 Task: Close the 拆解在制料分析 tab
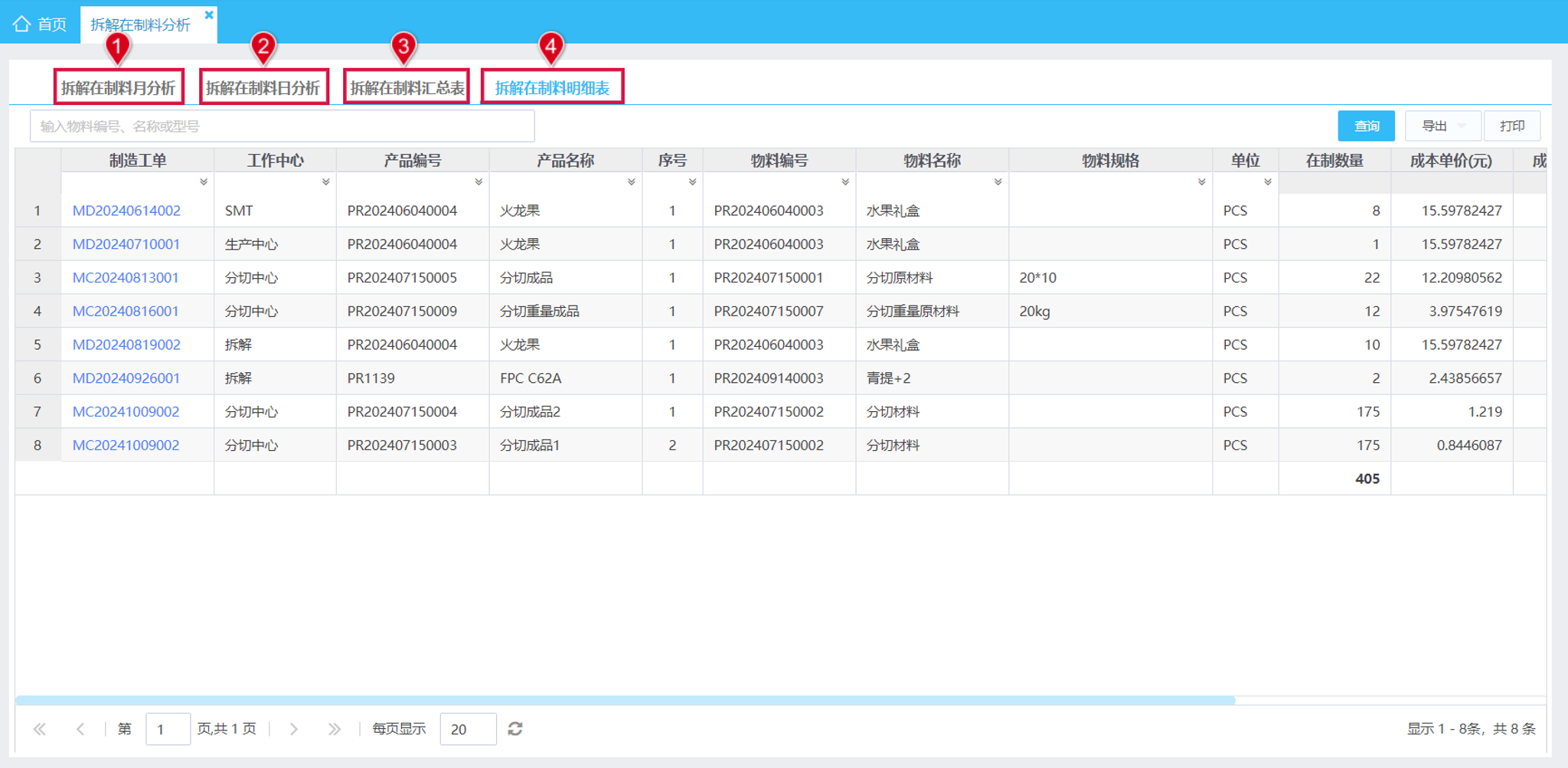point(209,15)
